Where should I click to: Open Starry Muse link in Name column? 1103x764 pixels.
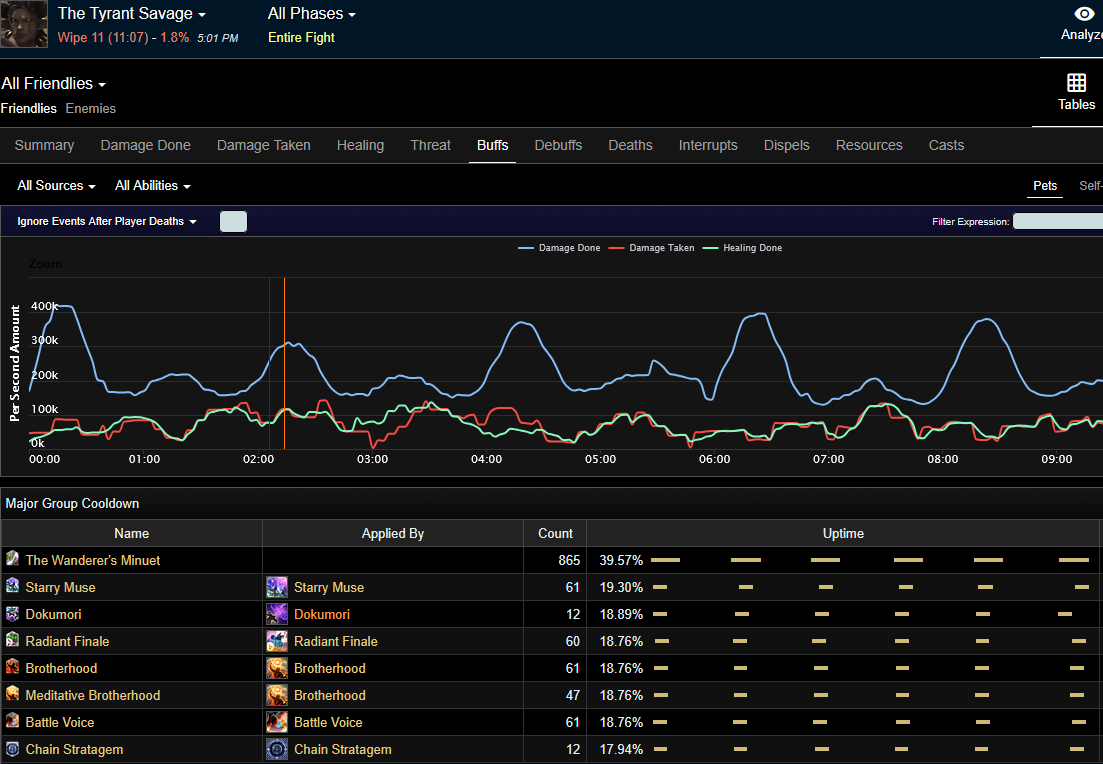tap(60, 587)
